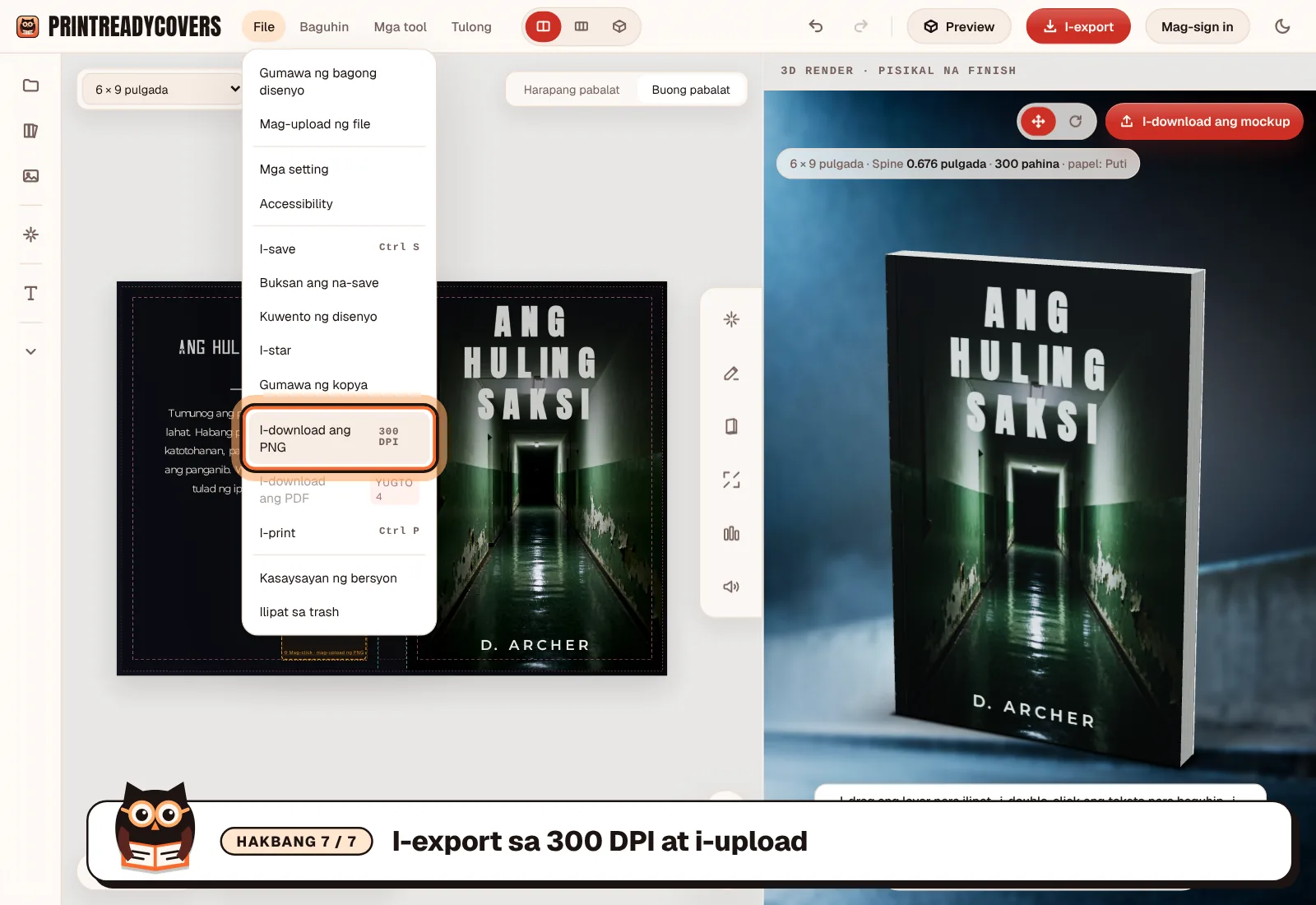The width and height of the screenshot is (1316, 905).
Task: Open the folder icon in left sidebar
Action: [30, 86]
